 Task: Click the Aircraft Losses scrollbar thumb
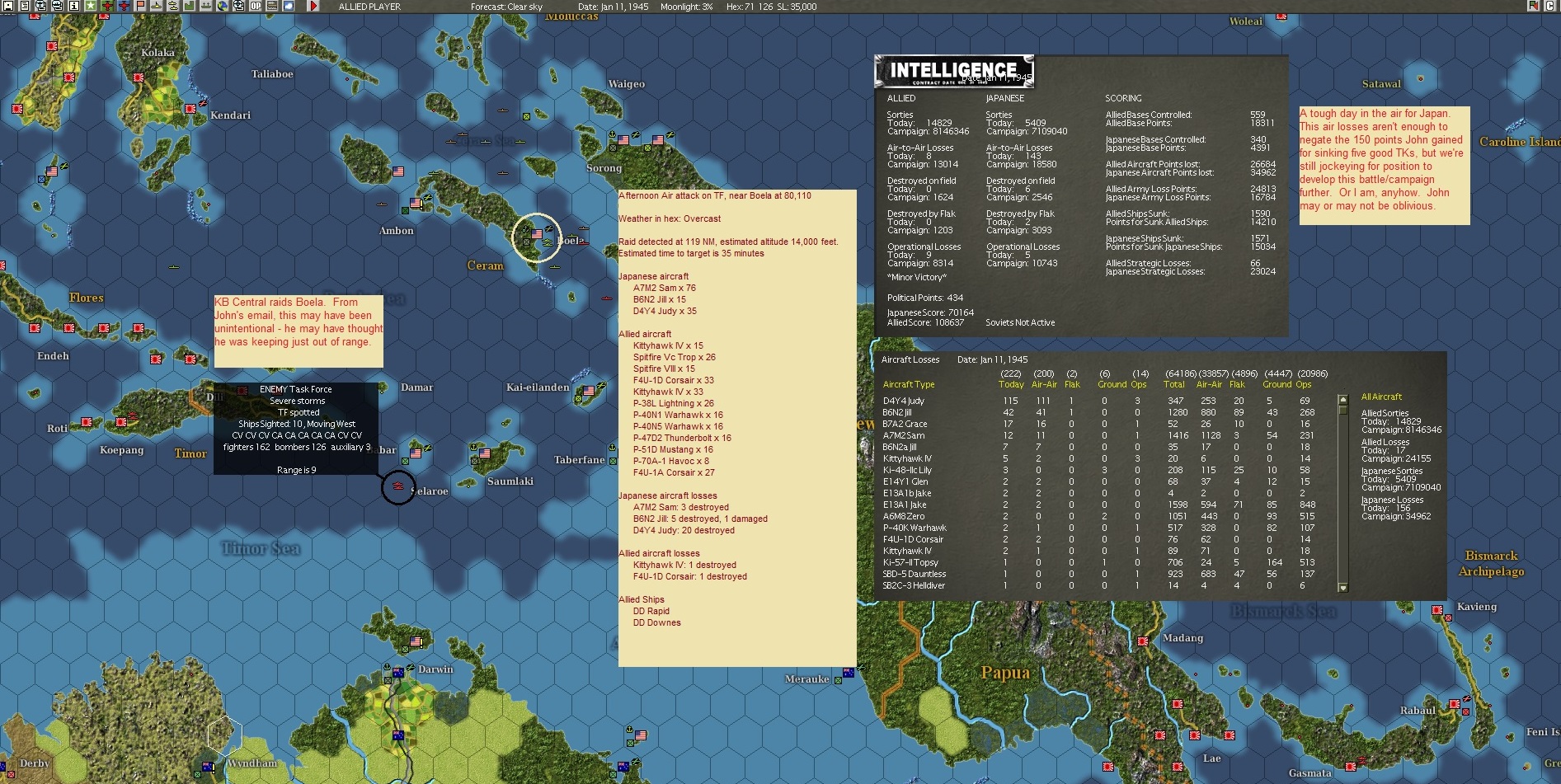click(1342, 409)
